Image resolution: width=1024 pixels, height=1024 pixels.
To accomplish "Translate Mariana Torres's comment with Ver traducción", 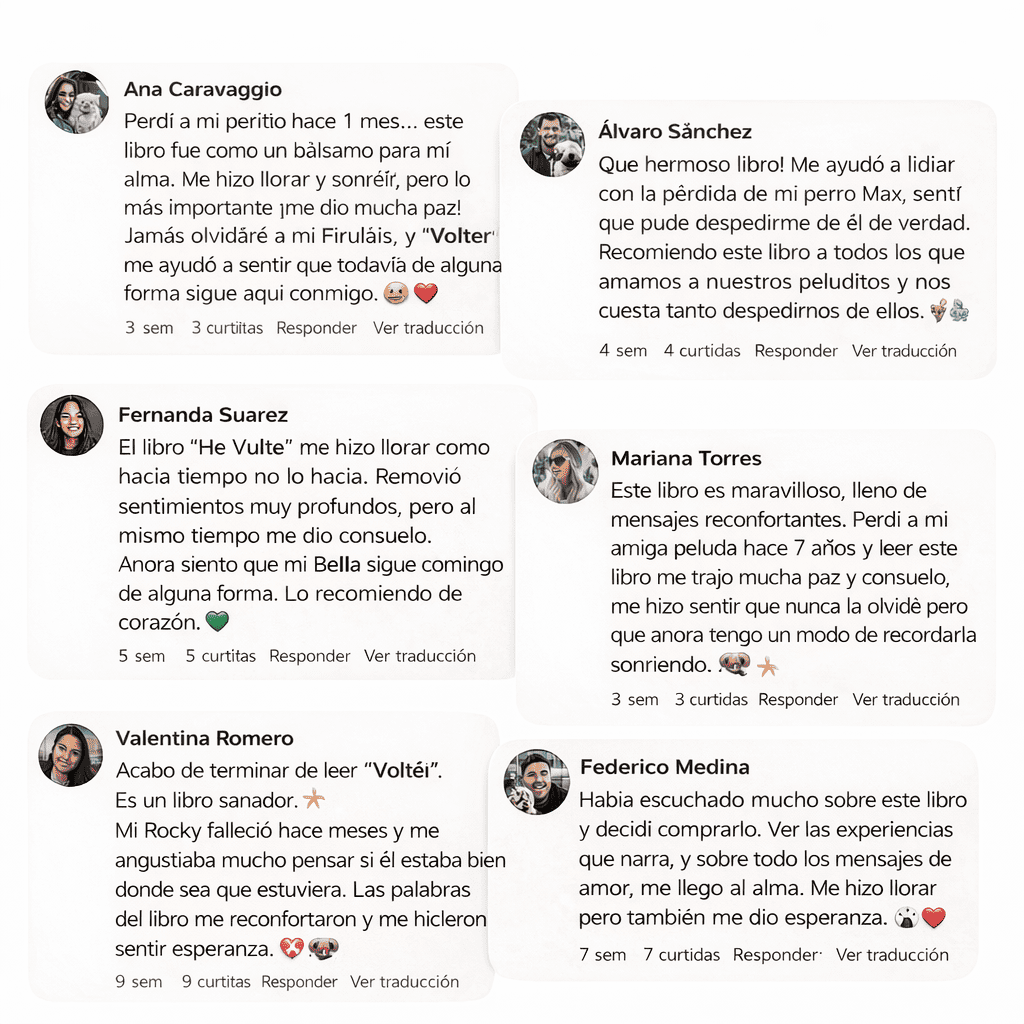I will [x=906, y=699].
